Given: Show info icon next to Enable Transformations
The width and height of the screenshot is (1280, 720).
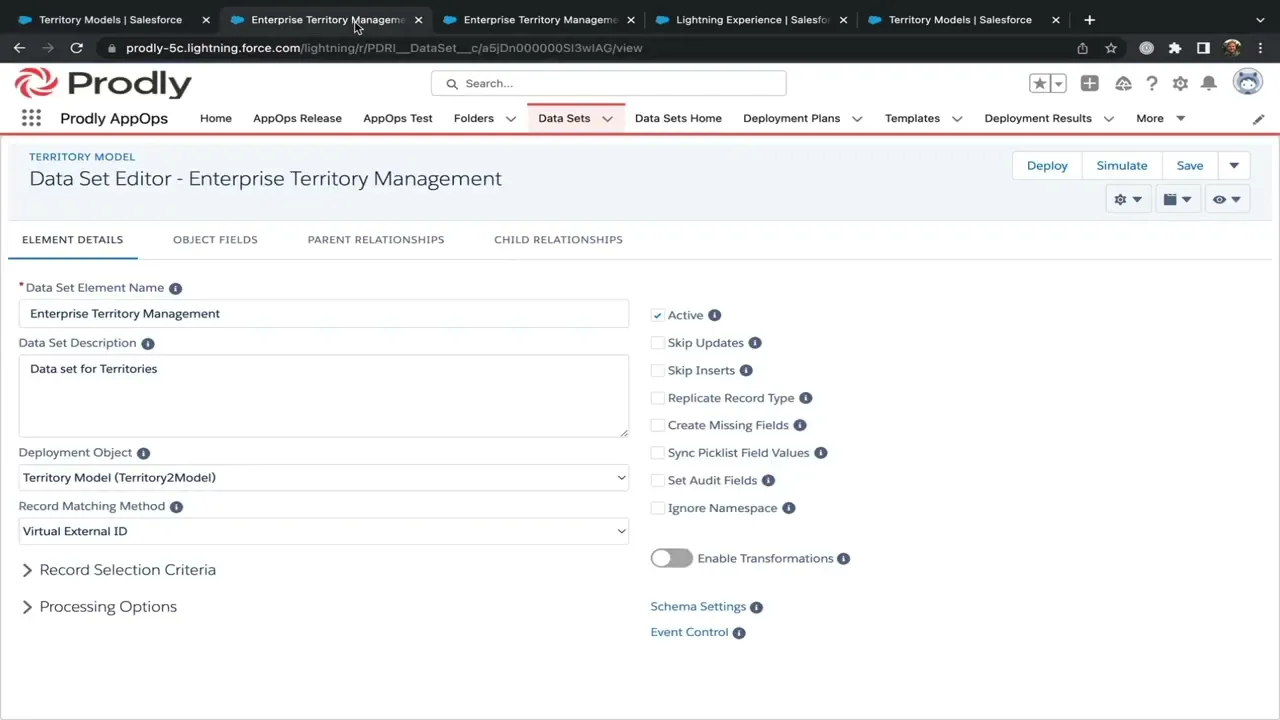Looking at the screenshot, I should (x=844, y=559).
